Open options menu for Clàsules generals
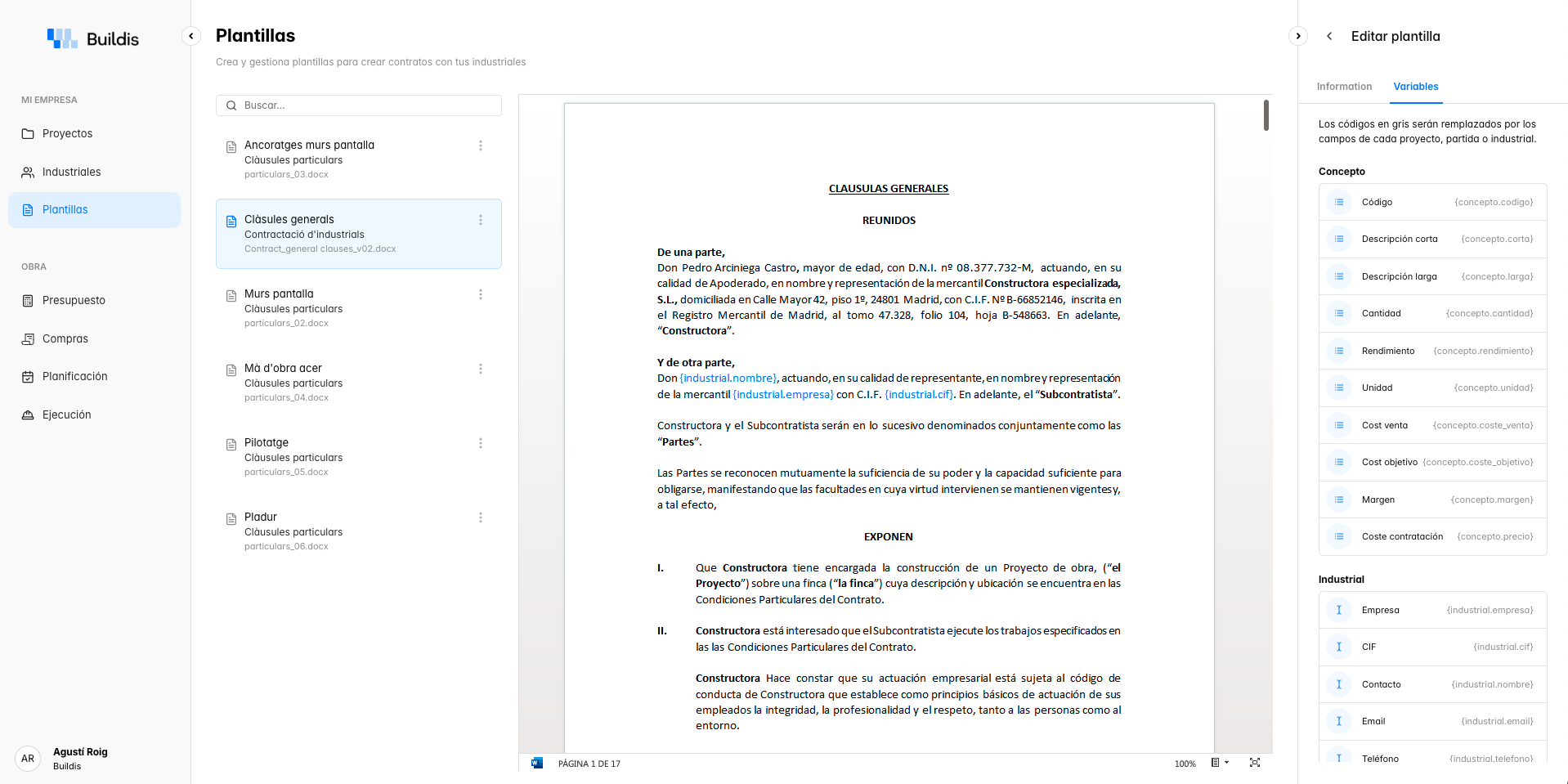 (x=481, y=220)
